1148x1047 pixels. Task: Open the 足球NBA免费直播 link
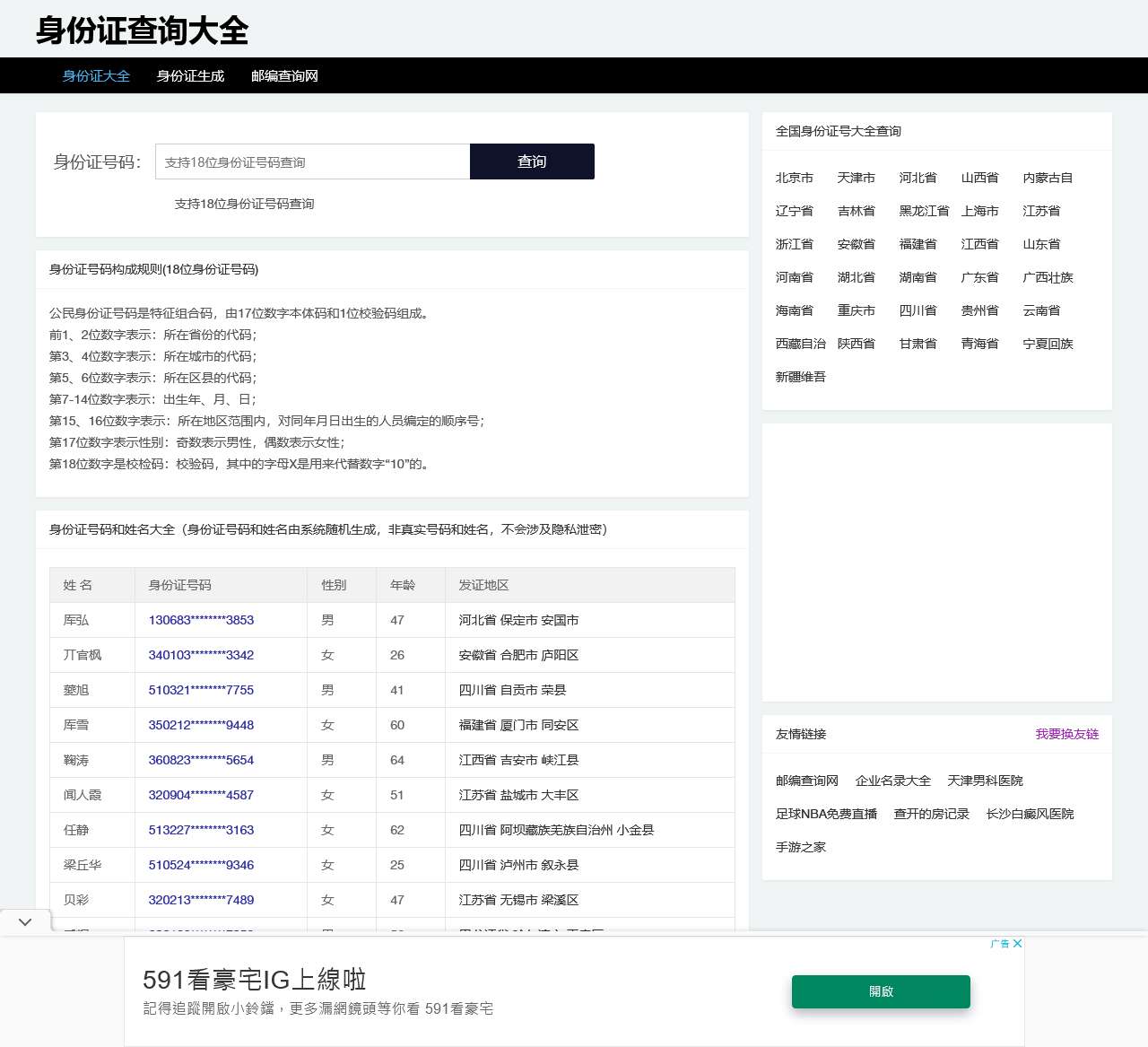pyautogui.click(x=825, y=814)
